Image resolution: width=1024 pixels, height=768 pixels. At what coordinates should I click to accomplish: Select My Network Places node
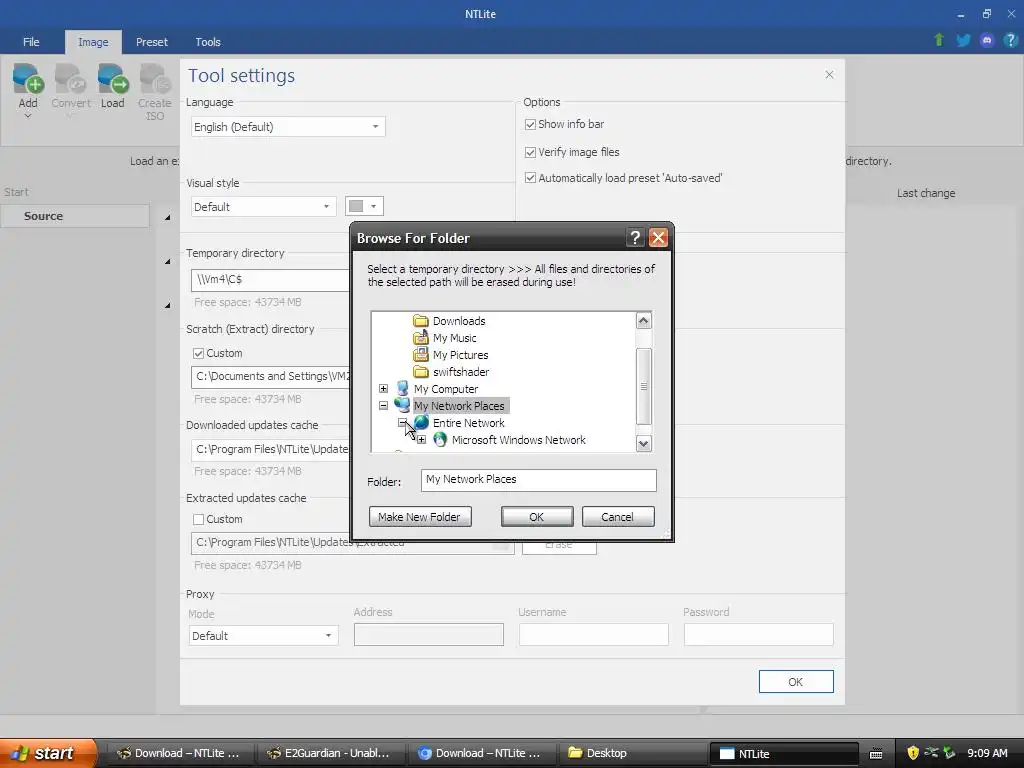point(459,406)
